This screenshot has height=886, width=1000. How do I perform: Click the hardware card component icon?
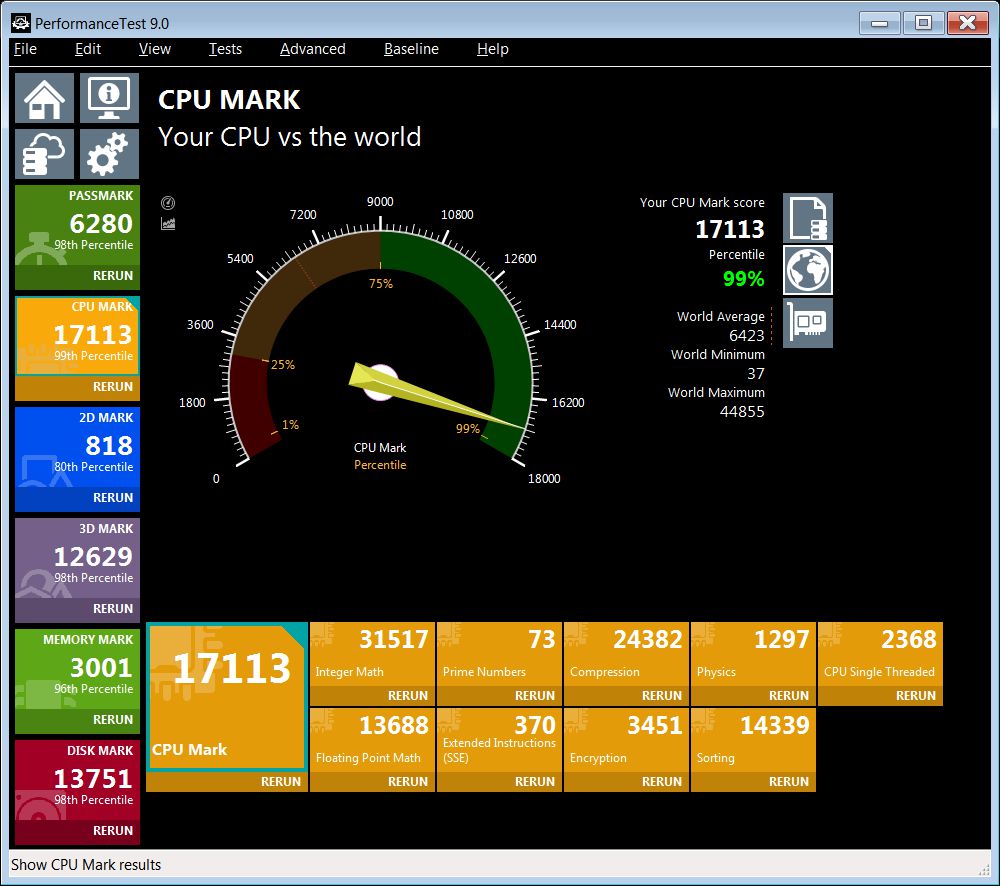(807, 323)
